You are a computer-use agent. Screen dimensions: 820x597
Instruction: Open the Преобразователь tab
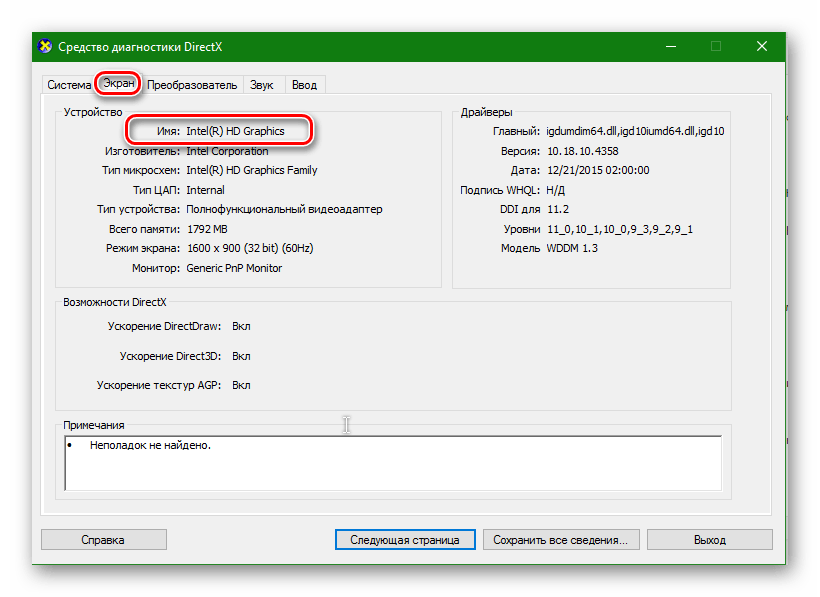192,85
